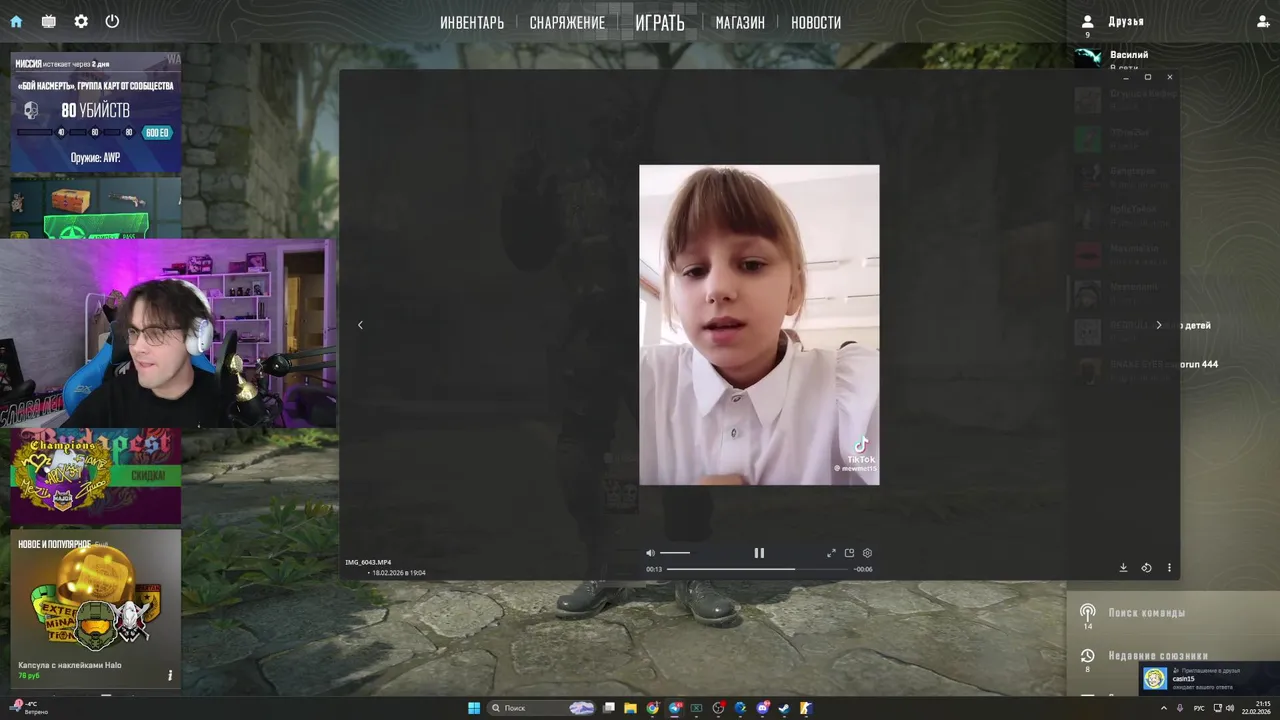Switch the РУС input language indicator
This screenshot has width=1280, height=720.
pyautogui.click(x=1199, y=708)
